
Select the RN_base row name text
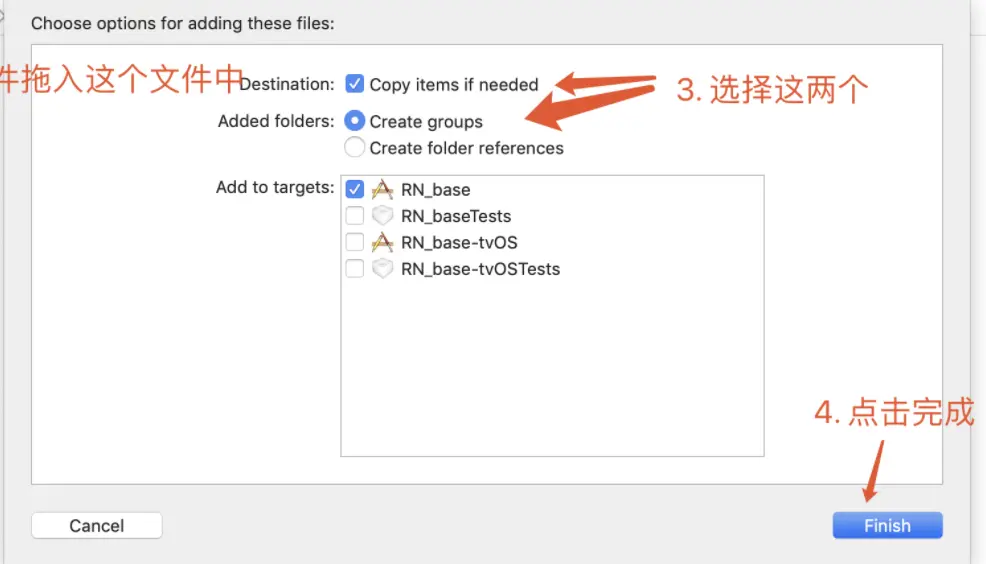coord(435,189)
